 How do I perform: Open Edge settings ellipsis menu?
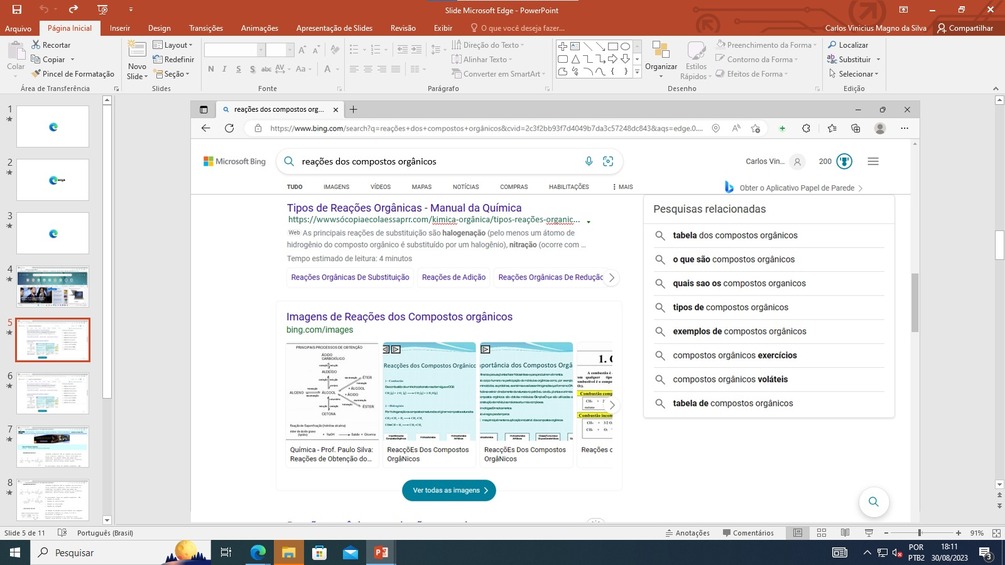[x=904, y=128]
